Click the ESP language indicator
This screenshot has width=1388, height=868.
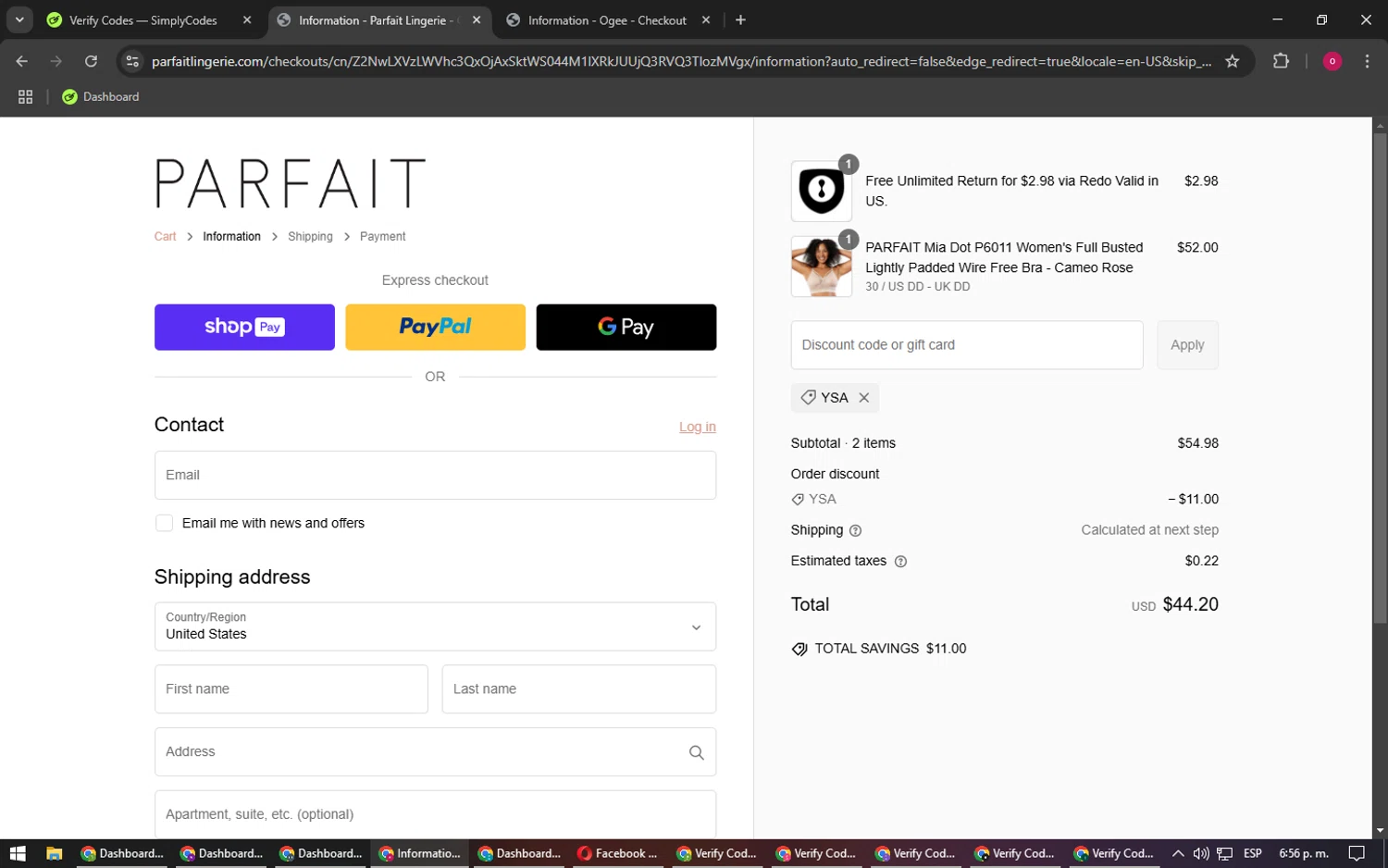tap(1253, 853)
